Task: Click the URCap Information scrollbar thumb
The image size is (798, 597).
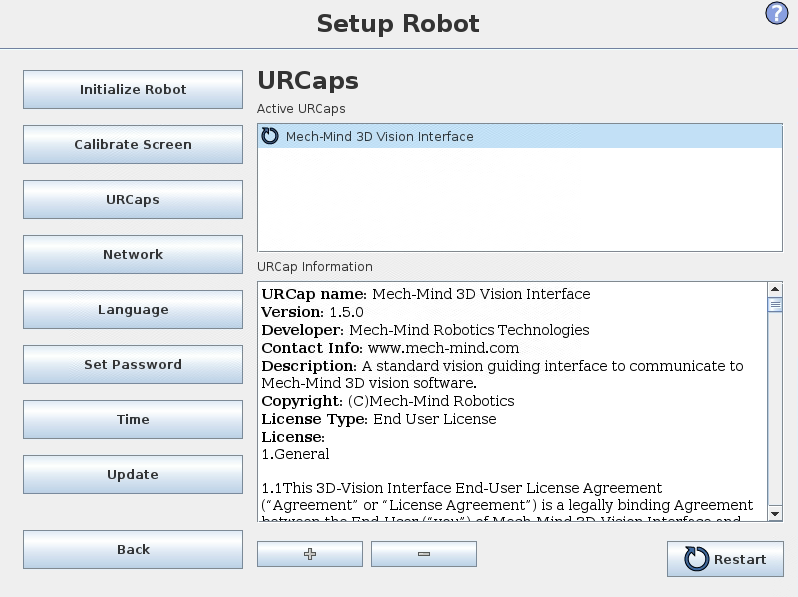Action: [x=775, y=305]
